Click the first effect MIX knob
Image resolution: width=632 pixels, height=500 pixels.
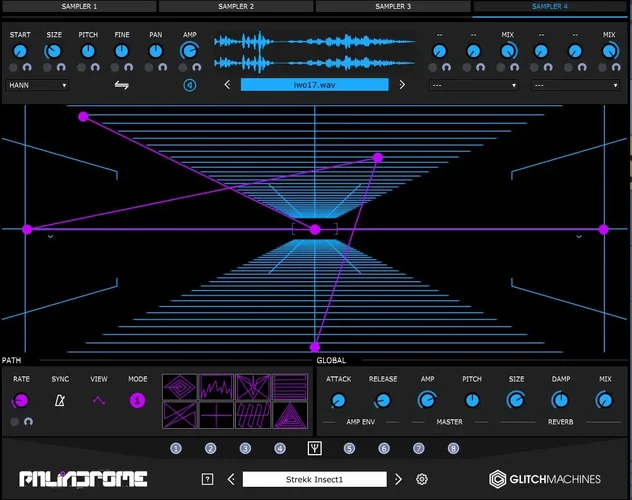coord(508,51)
